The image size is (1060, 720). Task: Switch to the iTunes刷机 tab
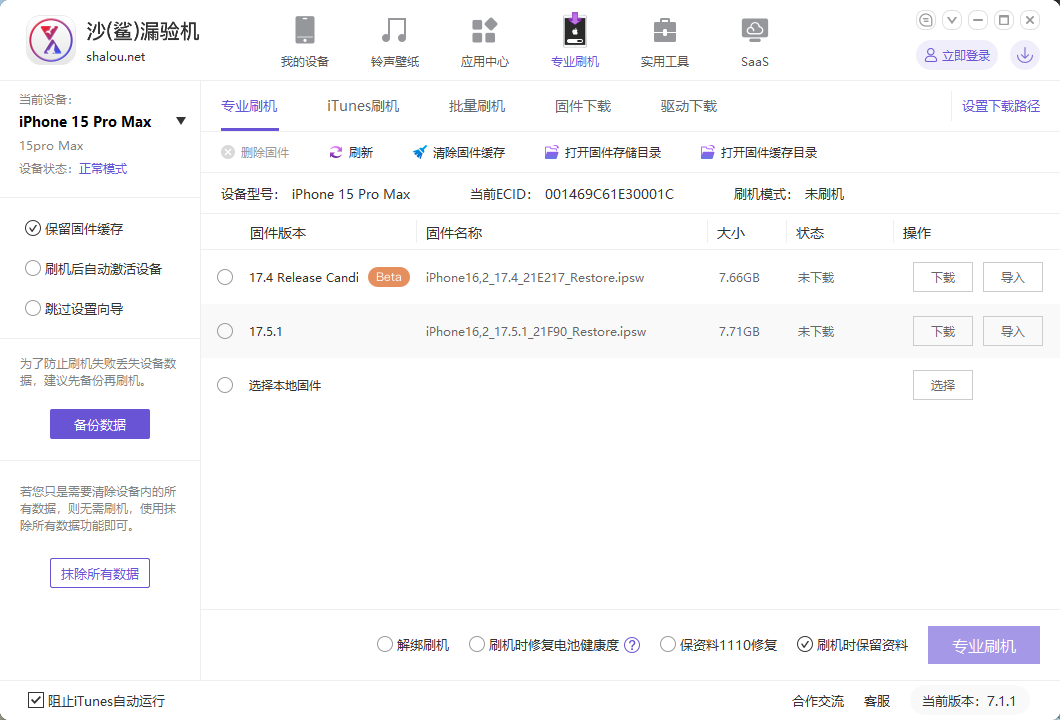pos(363,106)
